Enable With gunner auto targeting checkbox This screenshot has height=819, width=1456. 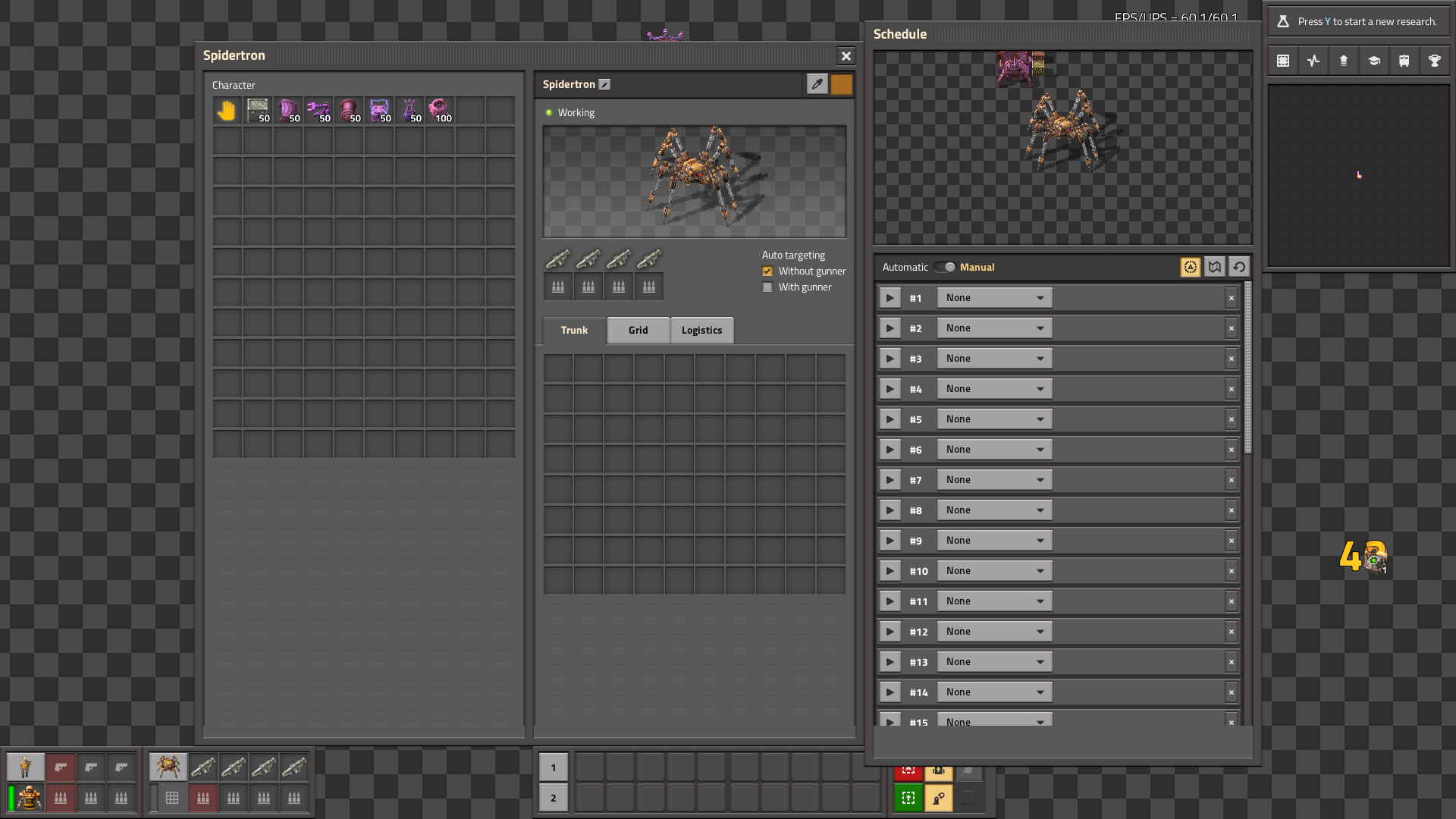(767, 287)
